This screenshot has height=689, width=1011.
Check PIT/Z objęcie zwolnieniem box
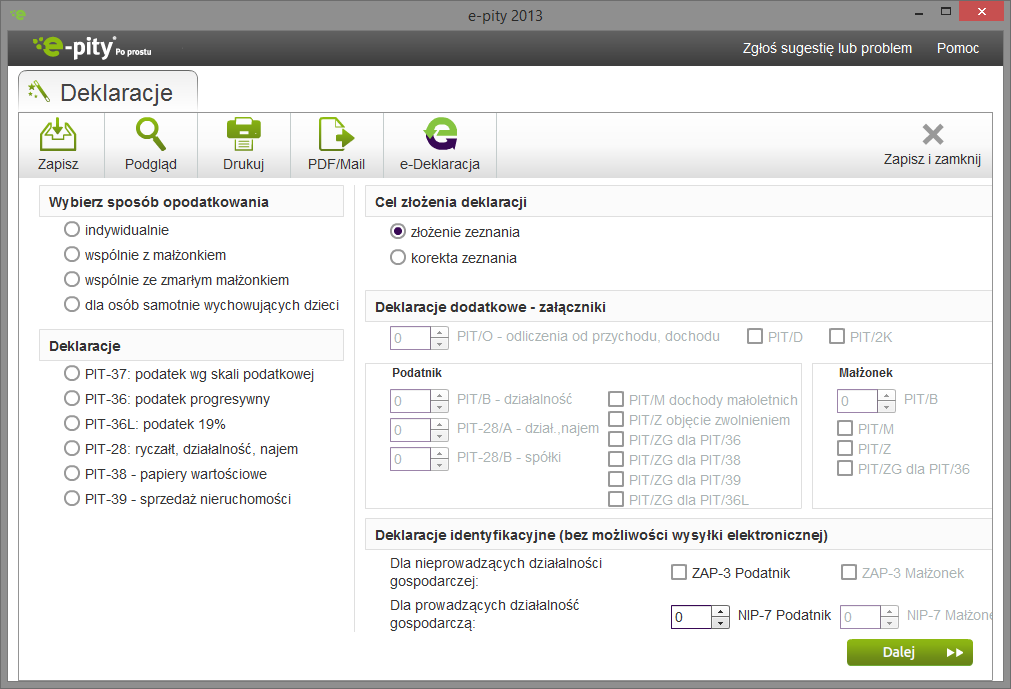(x=616, y=419)
